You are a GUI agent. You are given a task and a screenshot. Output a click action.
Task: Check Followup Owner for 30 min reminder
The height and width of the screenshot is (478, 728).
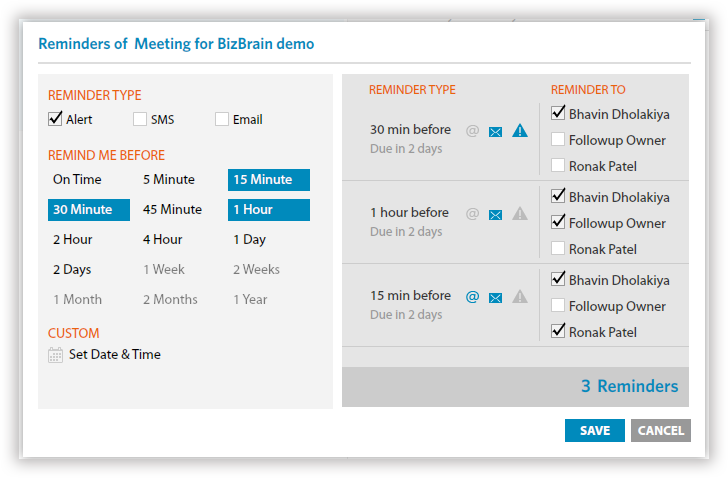click(558, 140)
